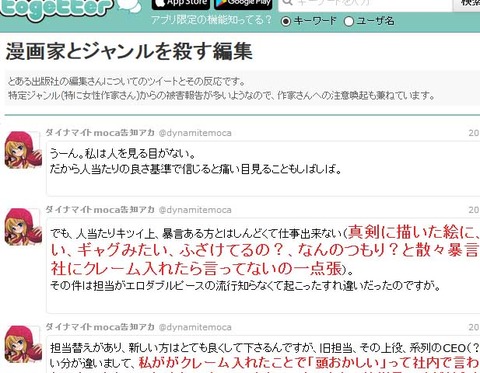Click description line 特定ジャンル(特に女性作家さん)

(x=221, y=96)
